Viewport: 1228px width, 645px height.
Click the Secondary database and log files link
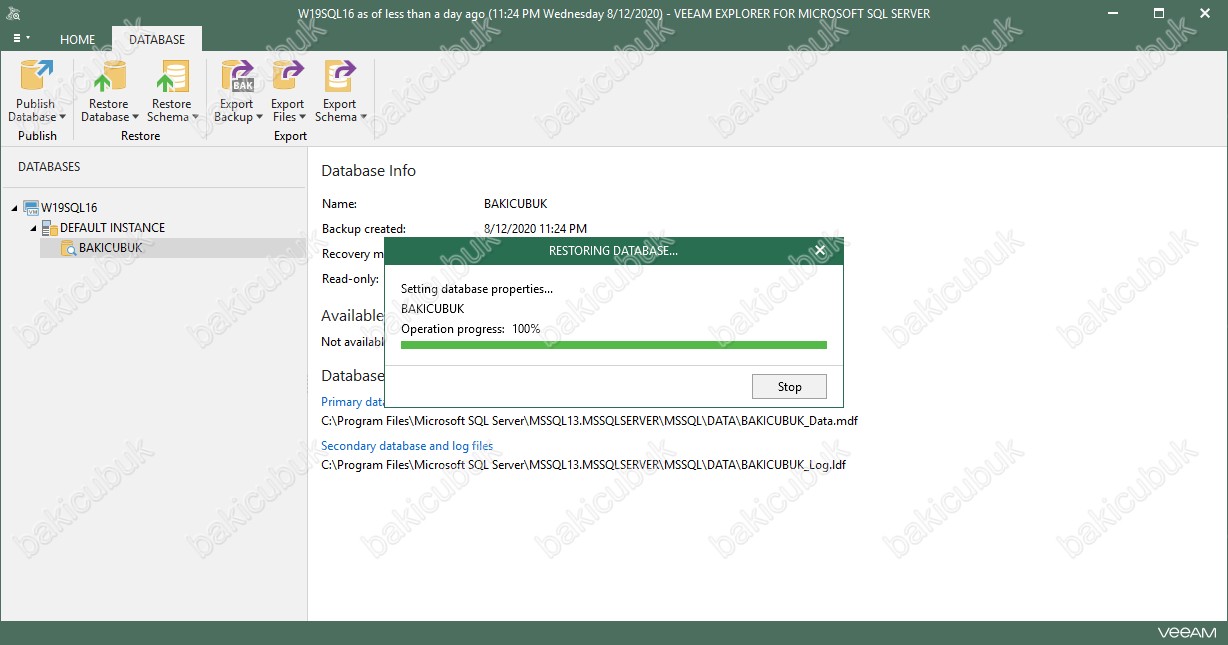point(407,446)
